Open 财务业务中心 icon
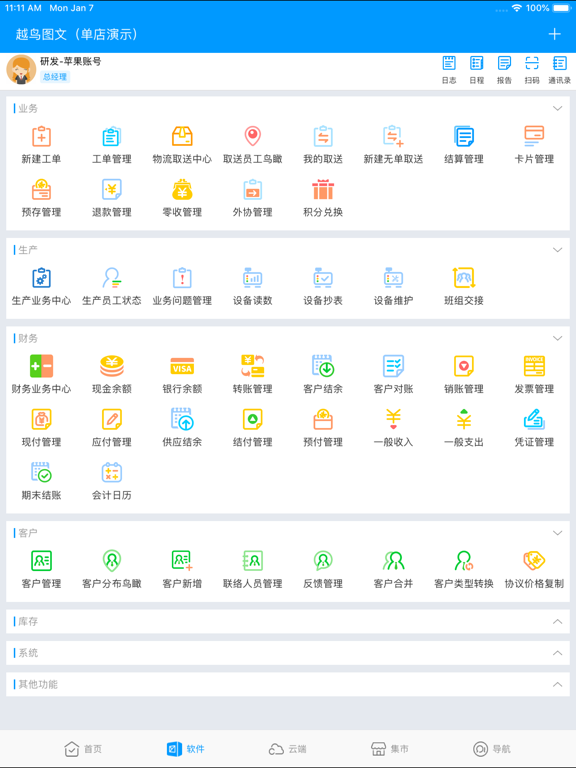The image size is (576, 768). [x=41, y=366]
